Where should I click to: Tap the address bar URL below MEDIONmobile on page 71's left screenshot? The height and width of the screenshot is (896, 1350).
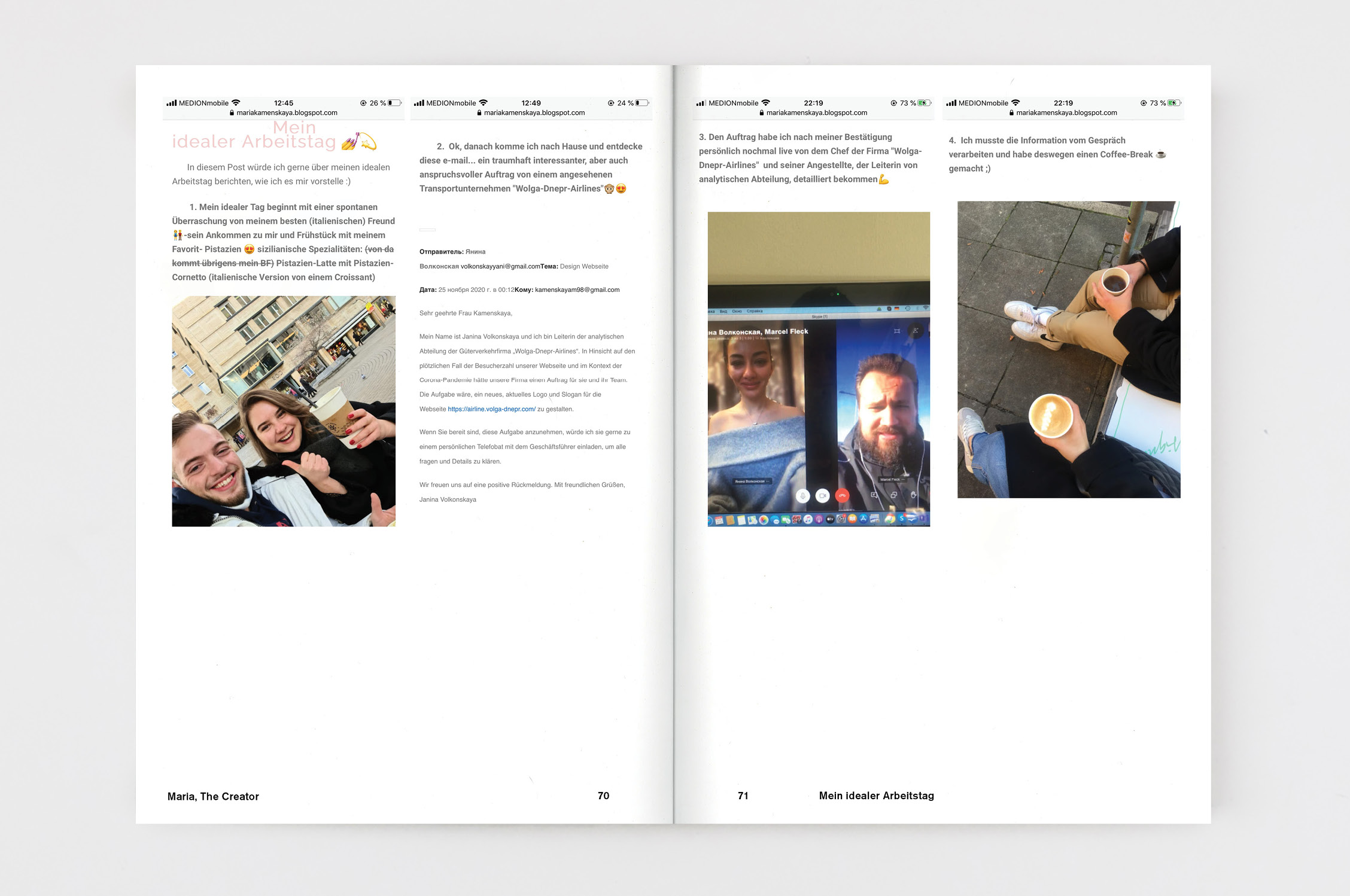click(x=817, y=112)
